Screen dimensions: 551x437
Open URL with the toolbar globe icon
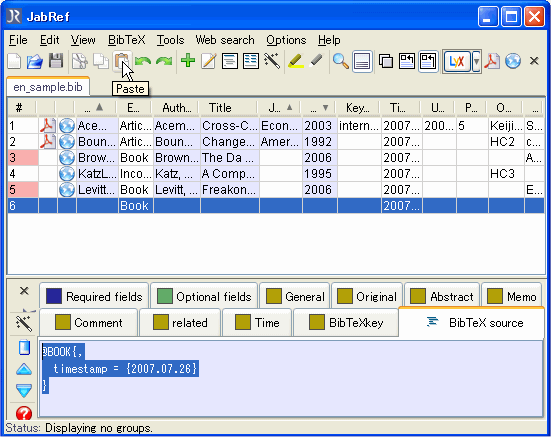click(513, 61)
